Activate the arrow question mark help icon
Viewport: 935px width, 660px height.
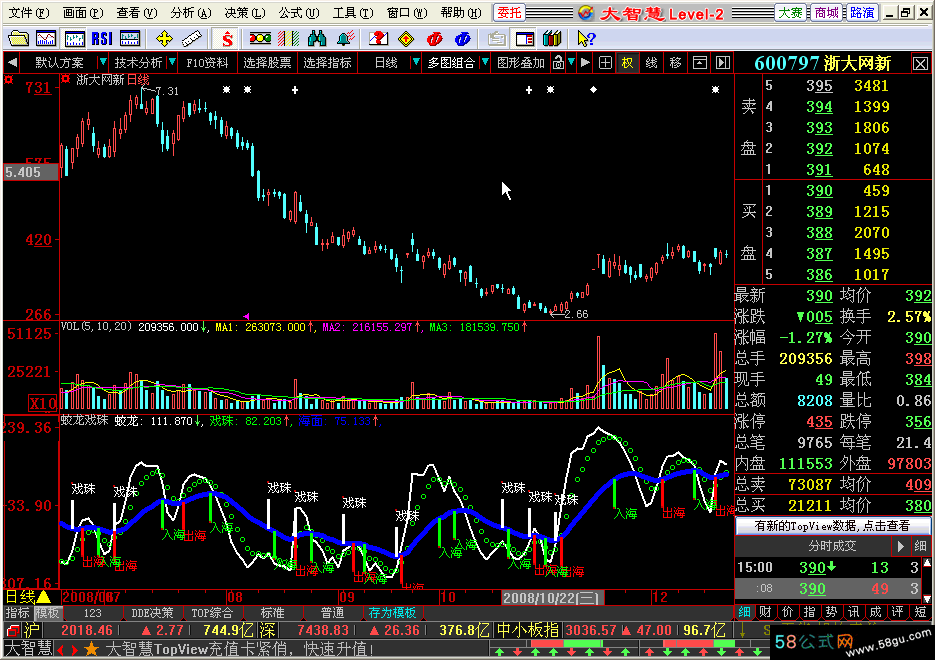[x=586, y=39]
